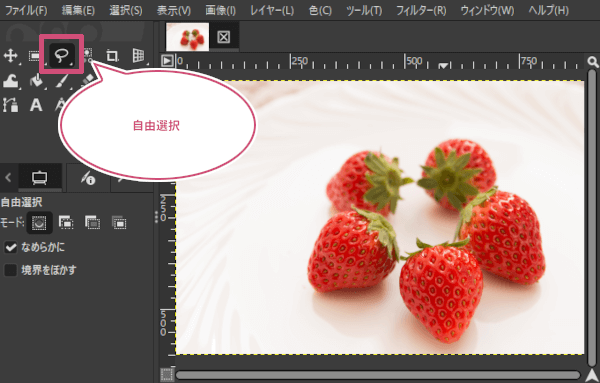Click the zoom magnifier icon above scrollbar
This screenshot has height=383, width=600.
[593, 61]
